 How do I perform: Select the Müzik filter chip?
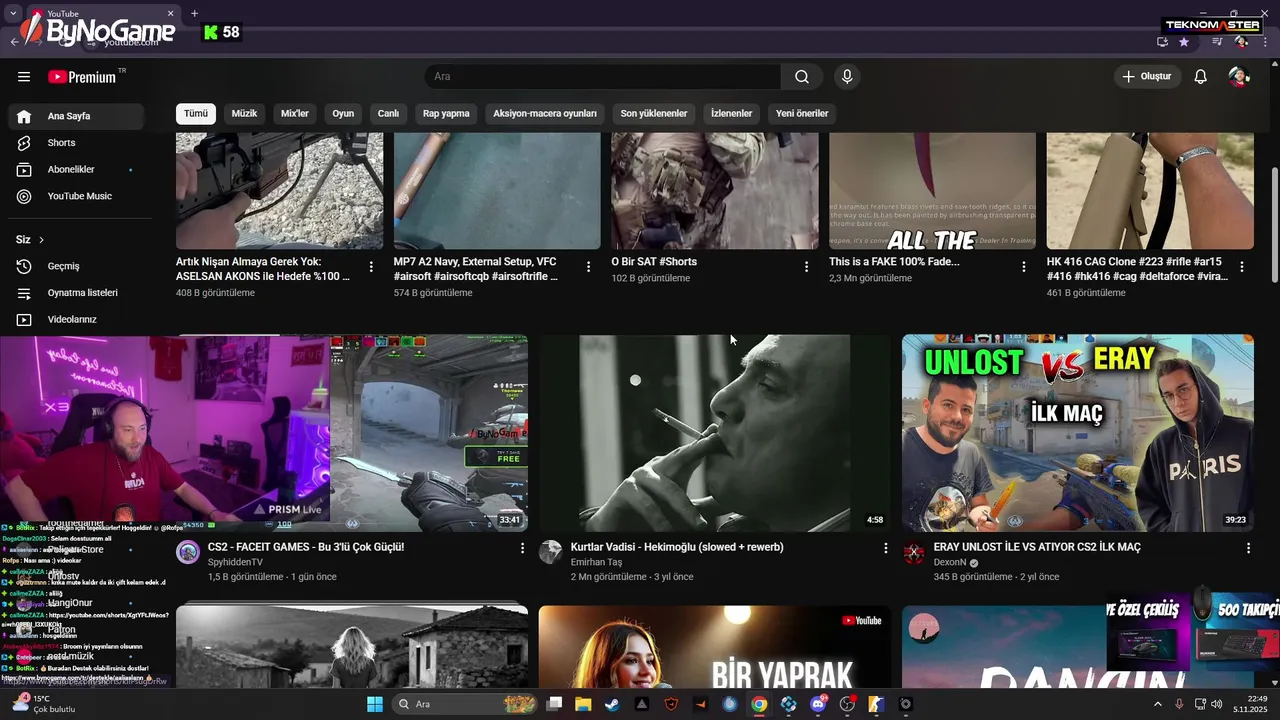tap(244, 114)
